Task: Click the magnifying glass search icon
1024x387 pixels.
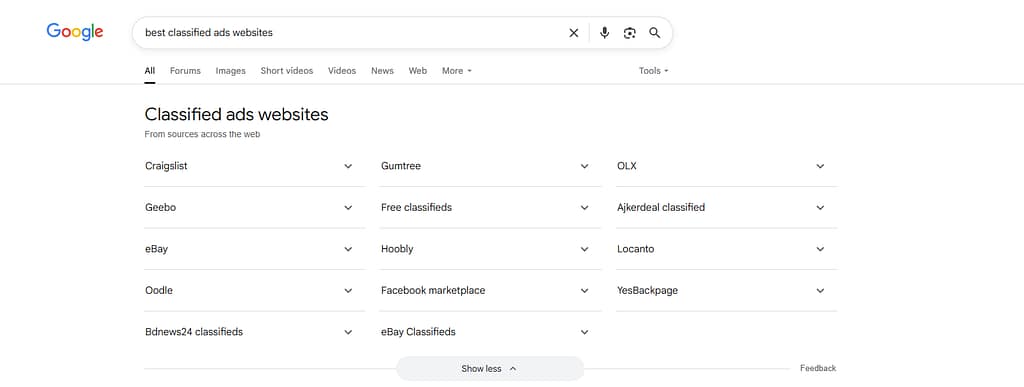Action: 654,33
